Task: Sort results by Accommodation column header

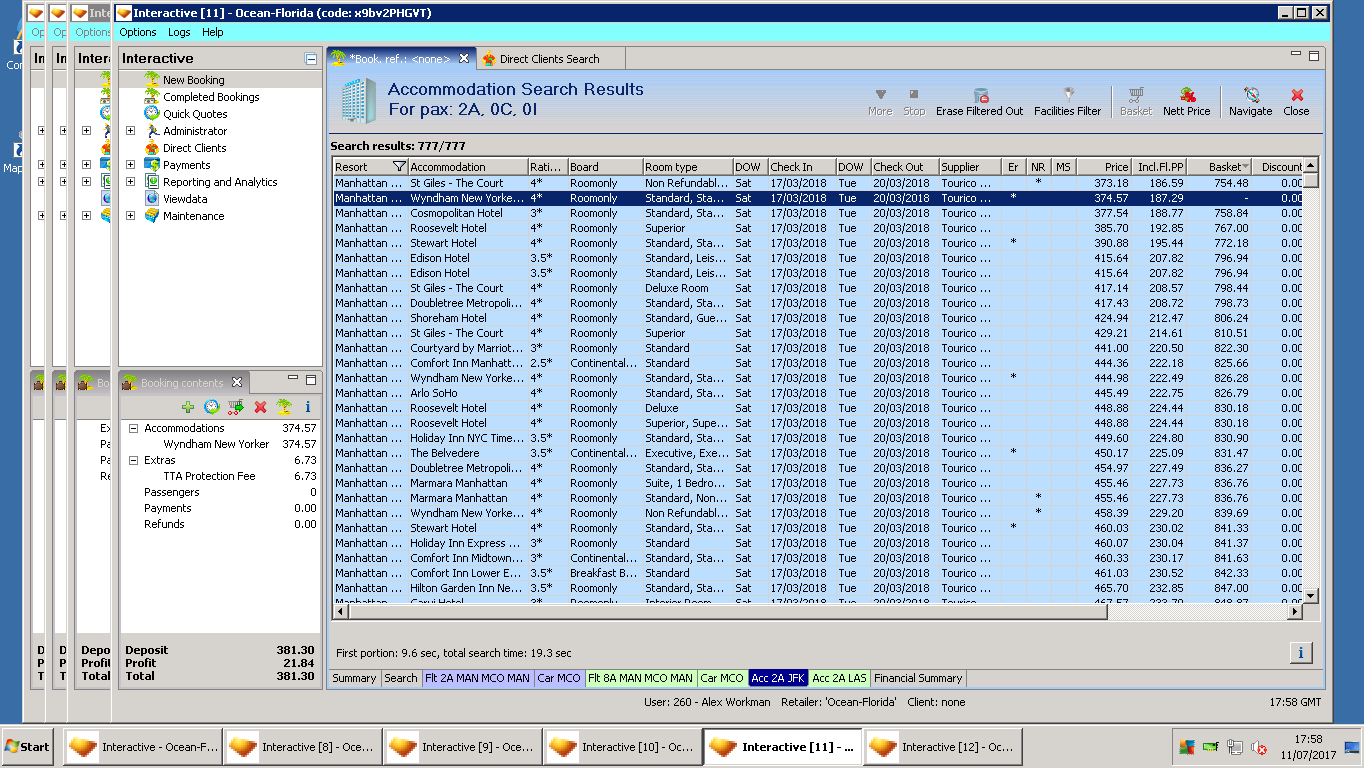Action: 467,167
